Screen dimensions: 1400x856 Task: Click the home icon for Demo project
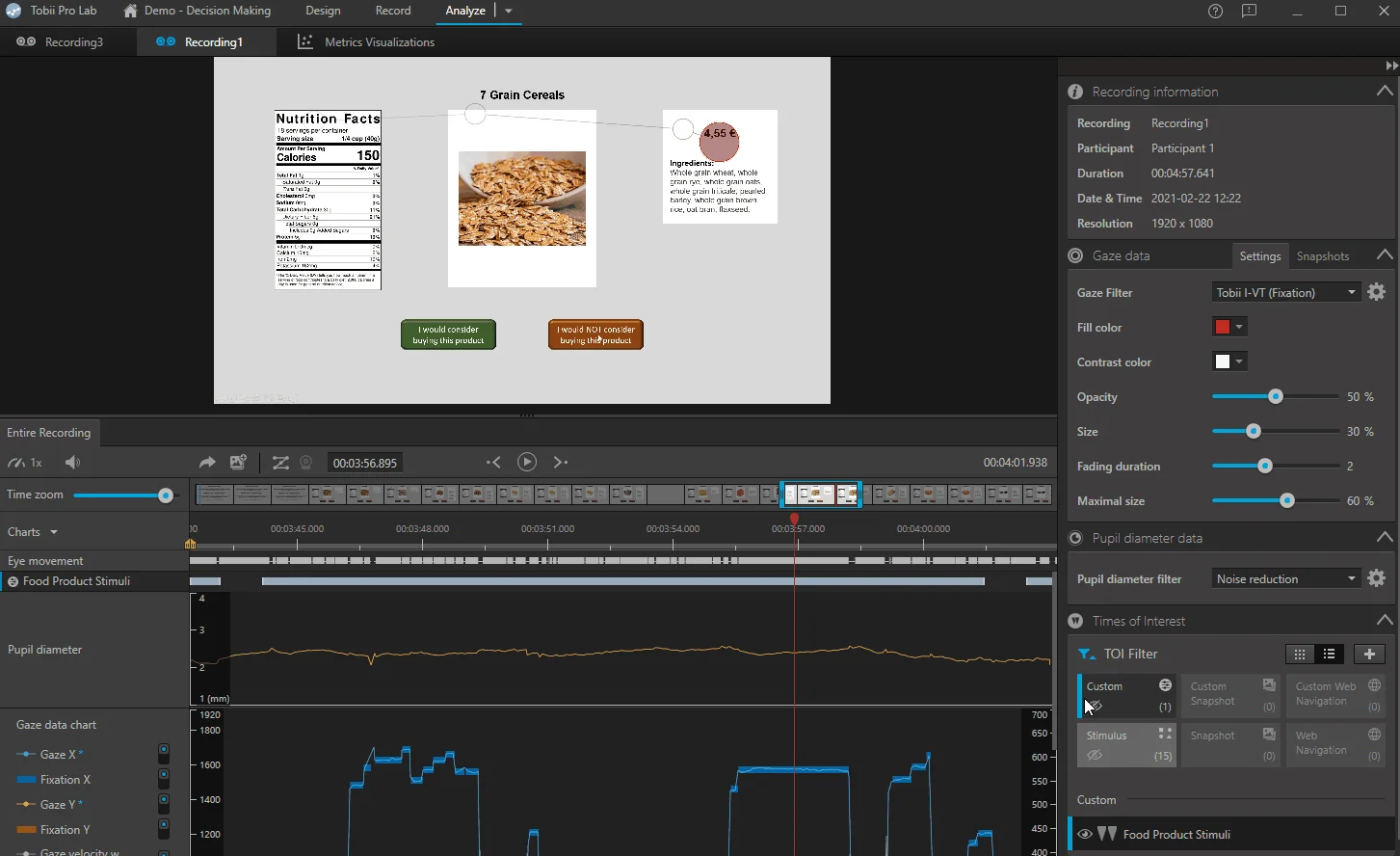[131, 12]
